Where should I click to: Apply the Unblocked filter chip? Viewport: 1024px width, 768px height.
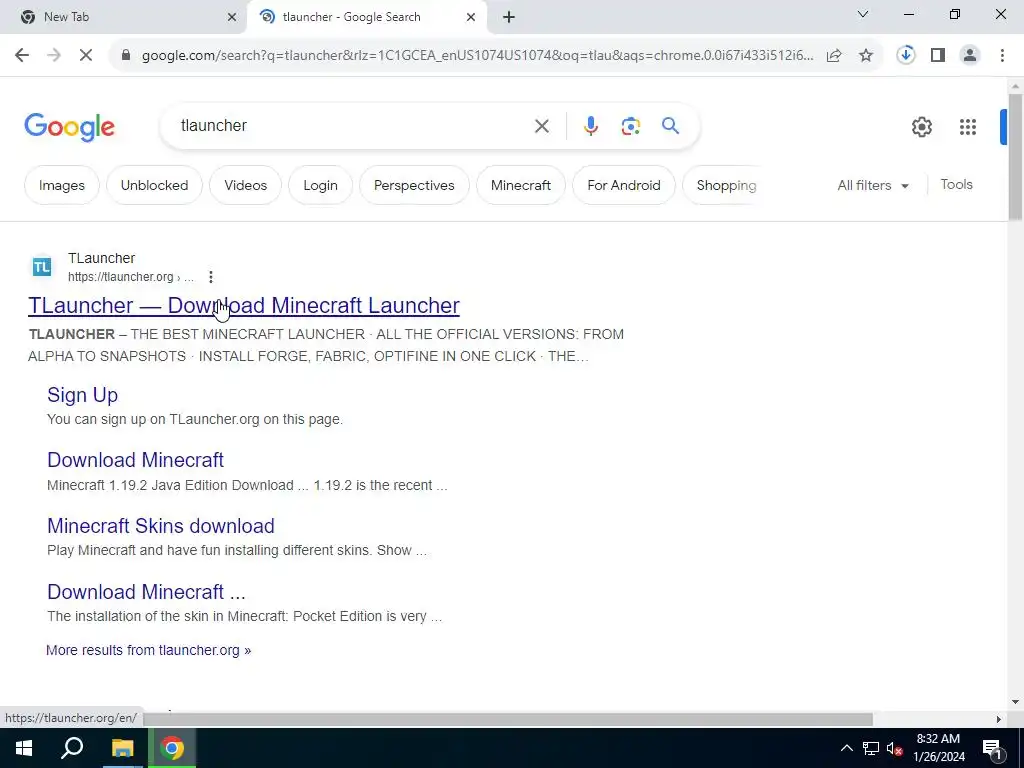pyautogui.click(x=154, y=185)
